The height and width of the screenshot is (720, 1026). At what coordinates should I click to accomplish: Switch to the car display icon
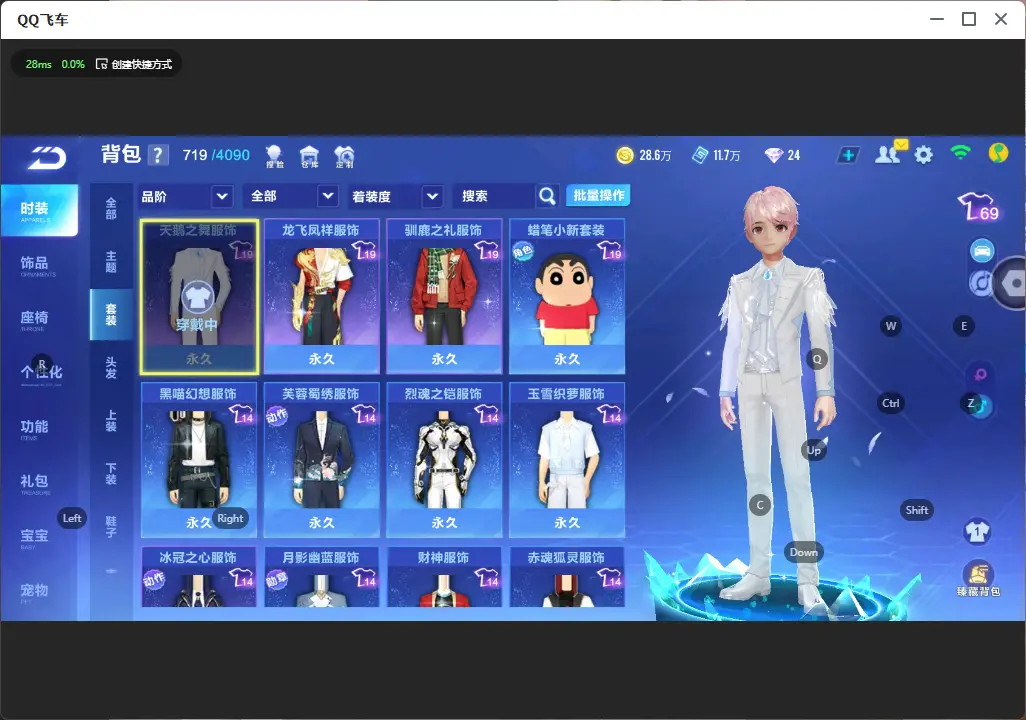coord(982,251)
